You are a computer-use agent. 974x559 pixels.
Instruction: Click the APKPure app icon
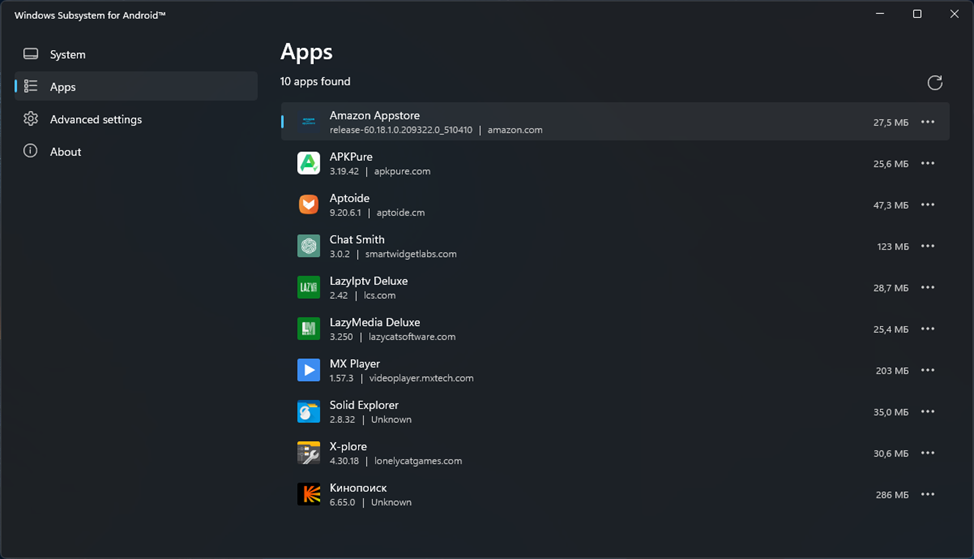click(309, 163)
